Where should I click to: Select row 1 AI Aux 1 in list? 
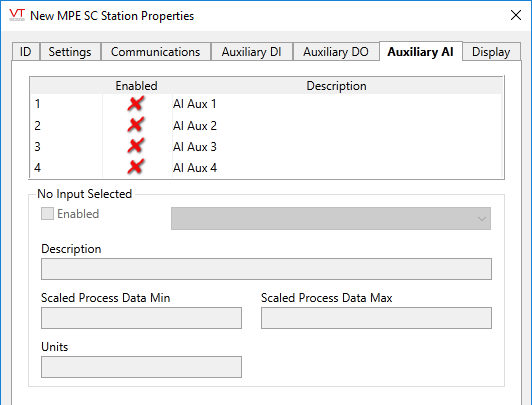tap(266, 104)
